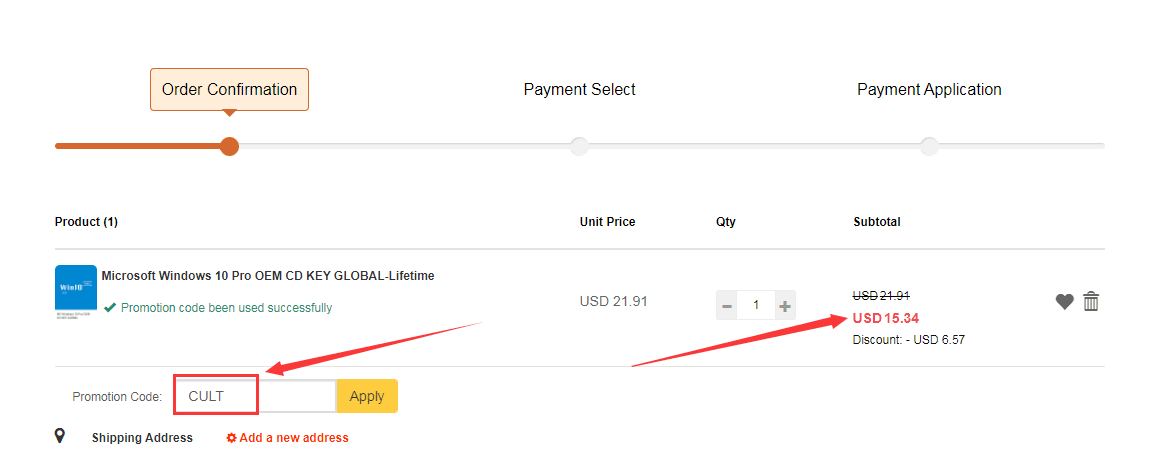Click the quantity number field
Screen dimensions: 1157x471
tap(756, 305)
